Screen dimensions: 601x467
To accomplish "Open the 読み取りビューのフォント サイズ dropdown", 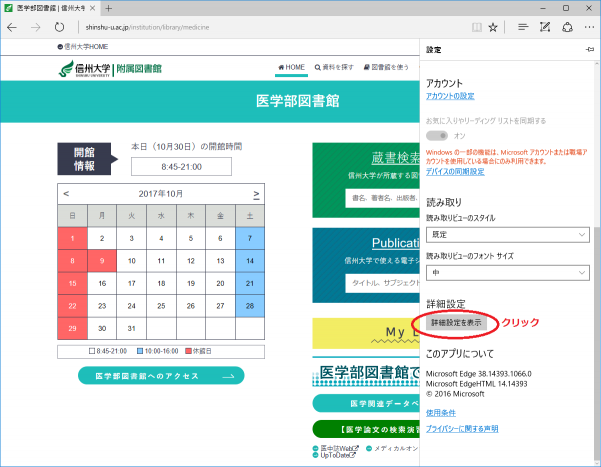I will click(507, 273).
